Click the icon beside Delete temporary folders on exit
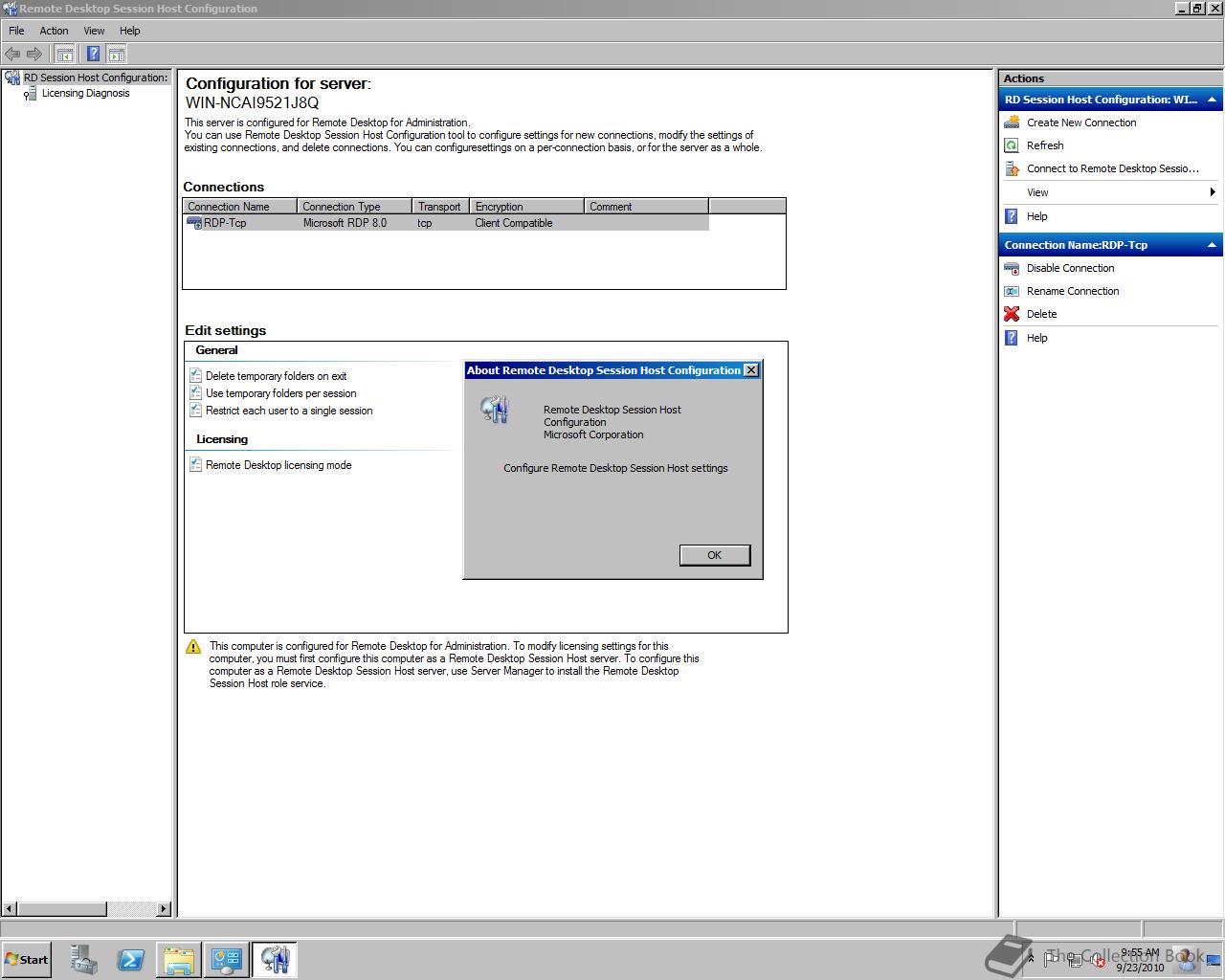The image size is (1225, 980). [195, 376]
